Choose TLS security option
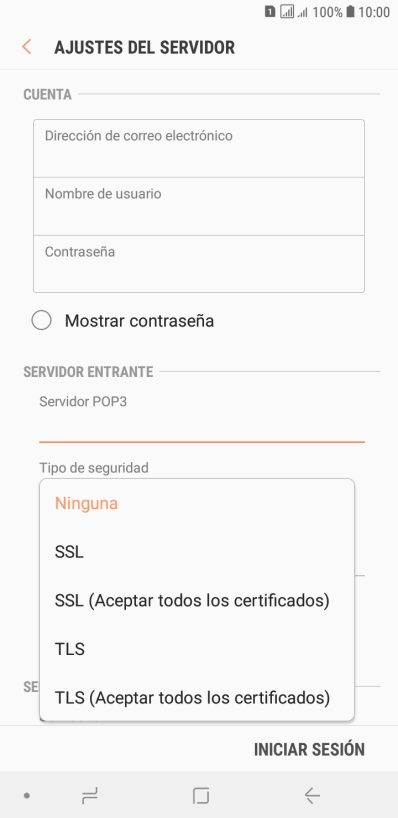 click(x=197, y=649)
